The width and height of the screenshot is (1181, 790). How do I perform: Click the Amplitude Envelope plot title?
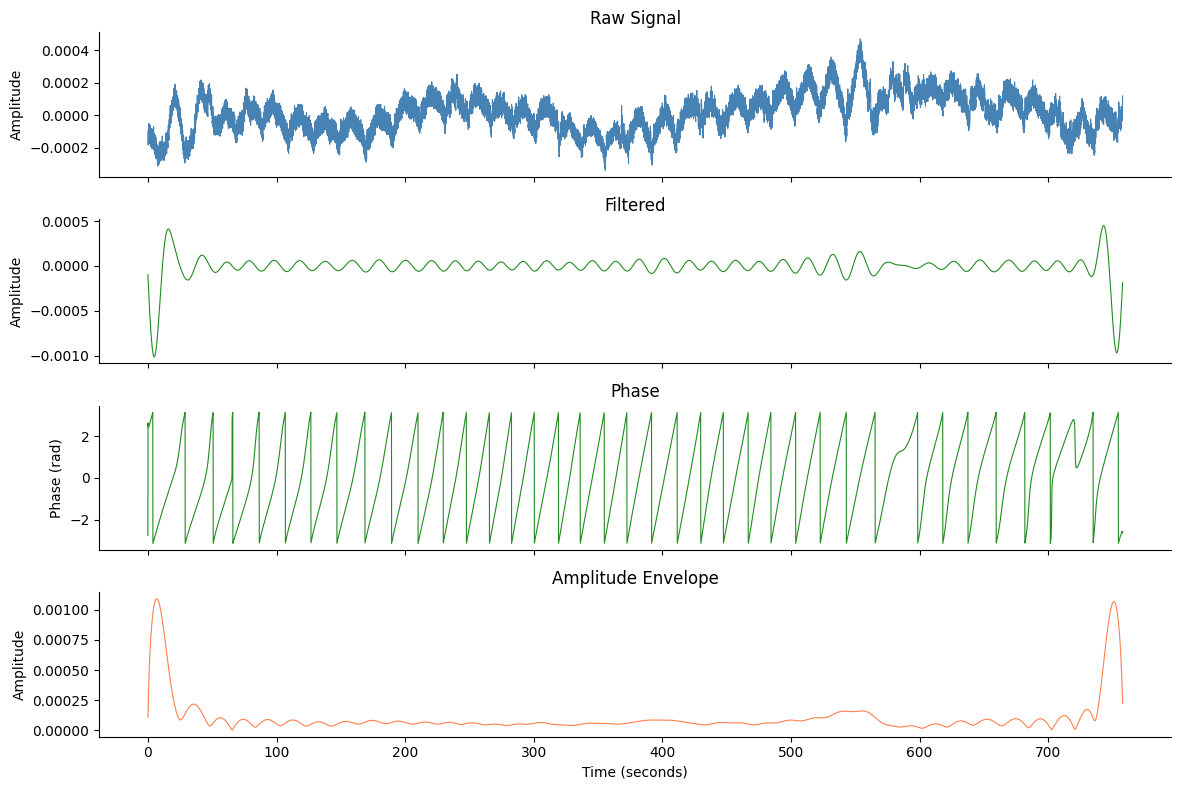click(x=635, y=578)
